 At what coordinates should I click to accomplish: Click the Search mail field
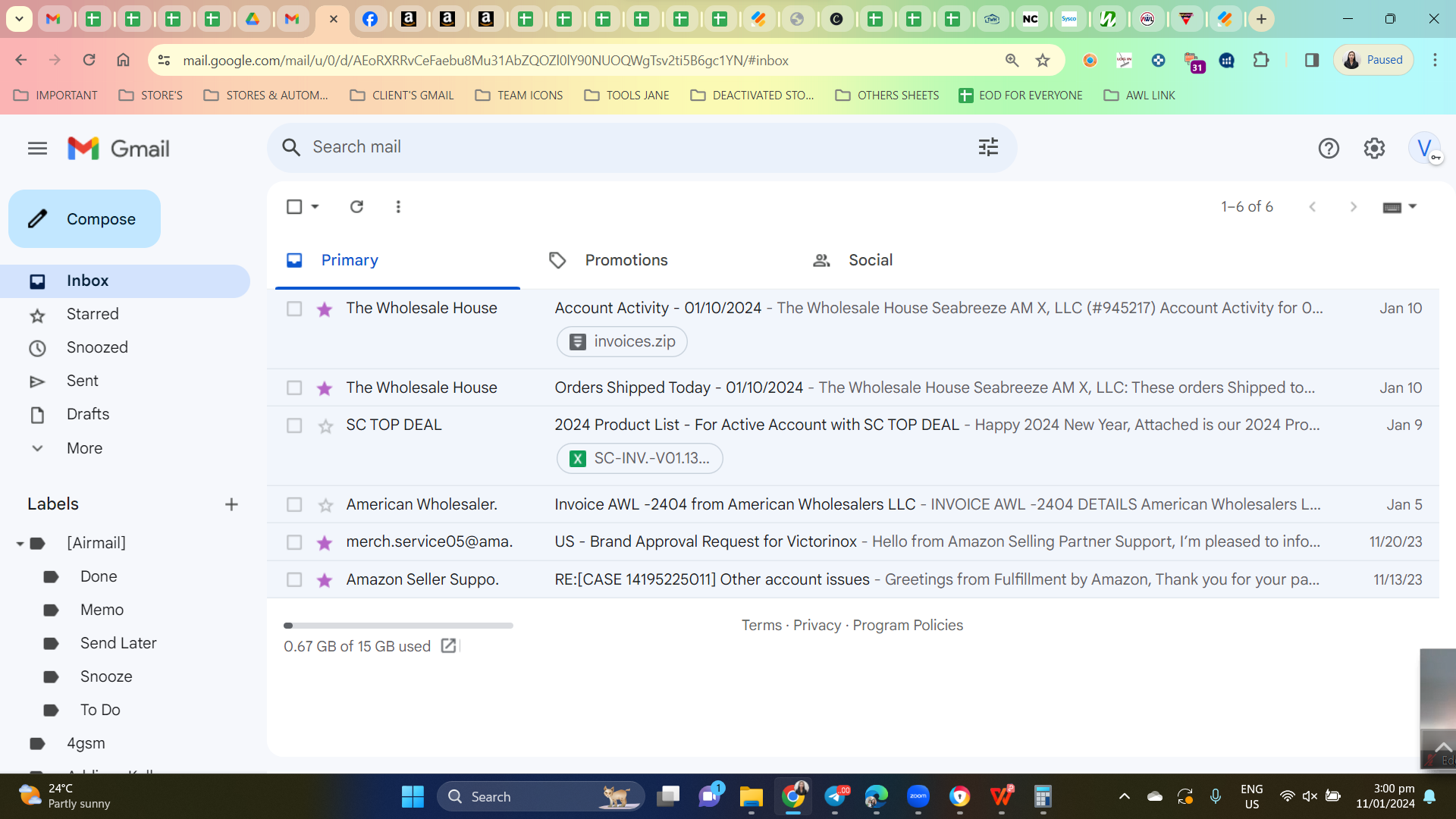click(x=642, y=147)
